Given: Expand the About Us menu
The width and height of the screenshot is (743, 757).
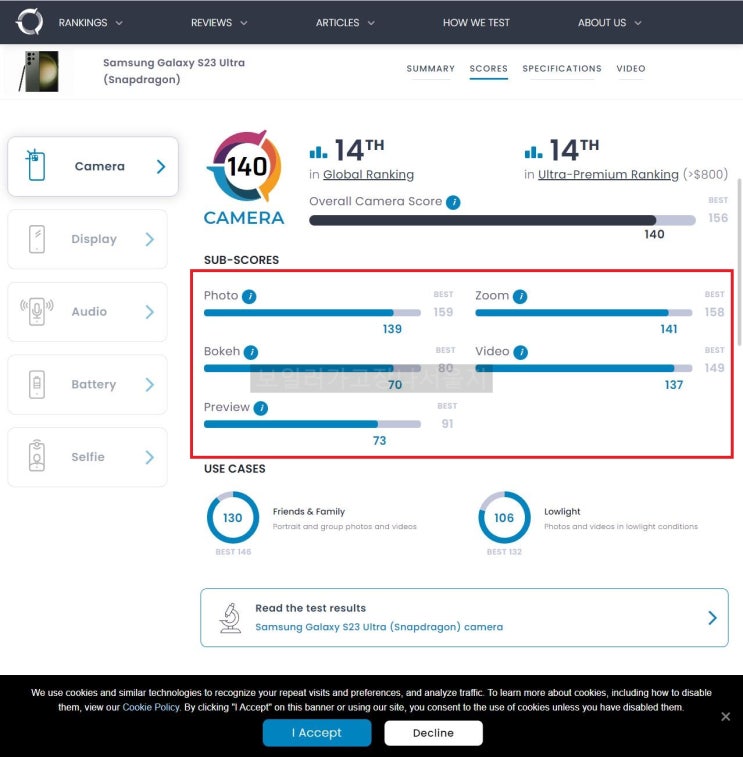Looking at the screenshot, I should [610, 23].
